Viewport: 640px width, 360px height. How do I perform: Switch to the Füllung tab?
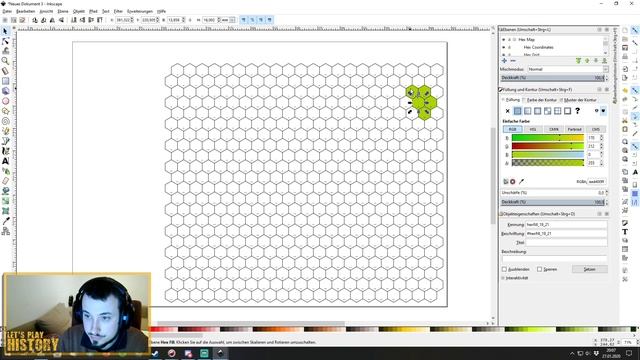511,100
